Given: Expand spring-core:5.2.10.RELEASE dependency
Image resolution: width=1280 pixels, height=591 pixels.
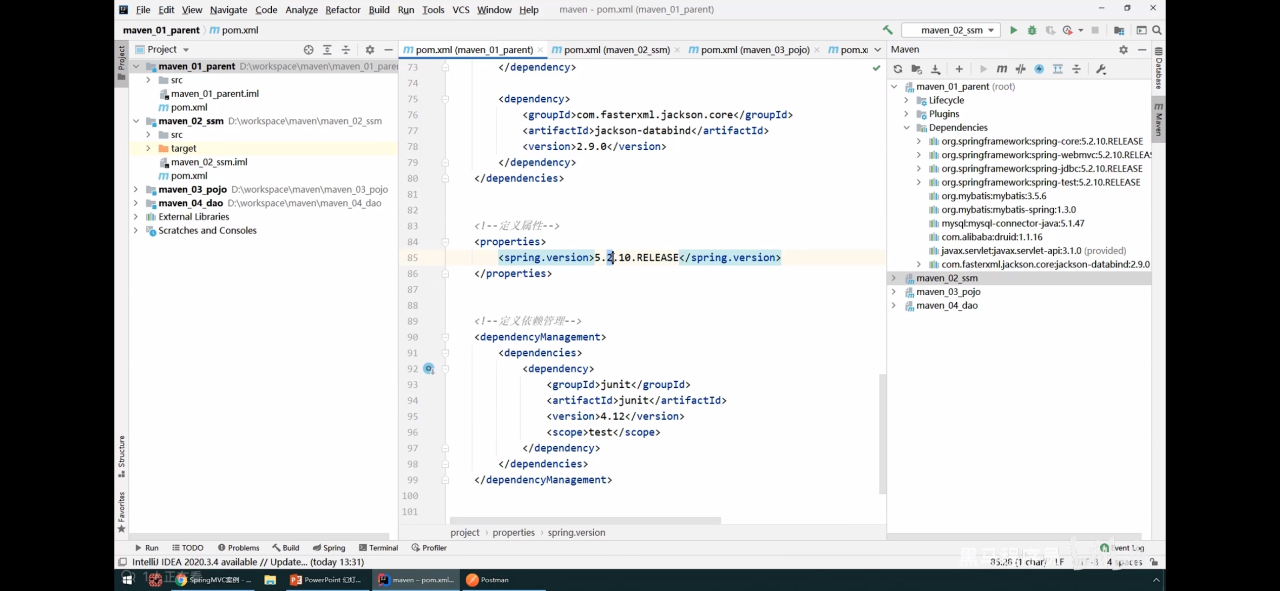Looking at the screenshot, I should tap(919, 141).
